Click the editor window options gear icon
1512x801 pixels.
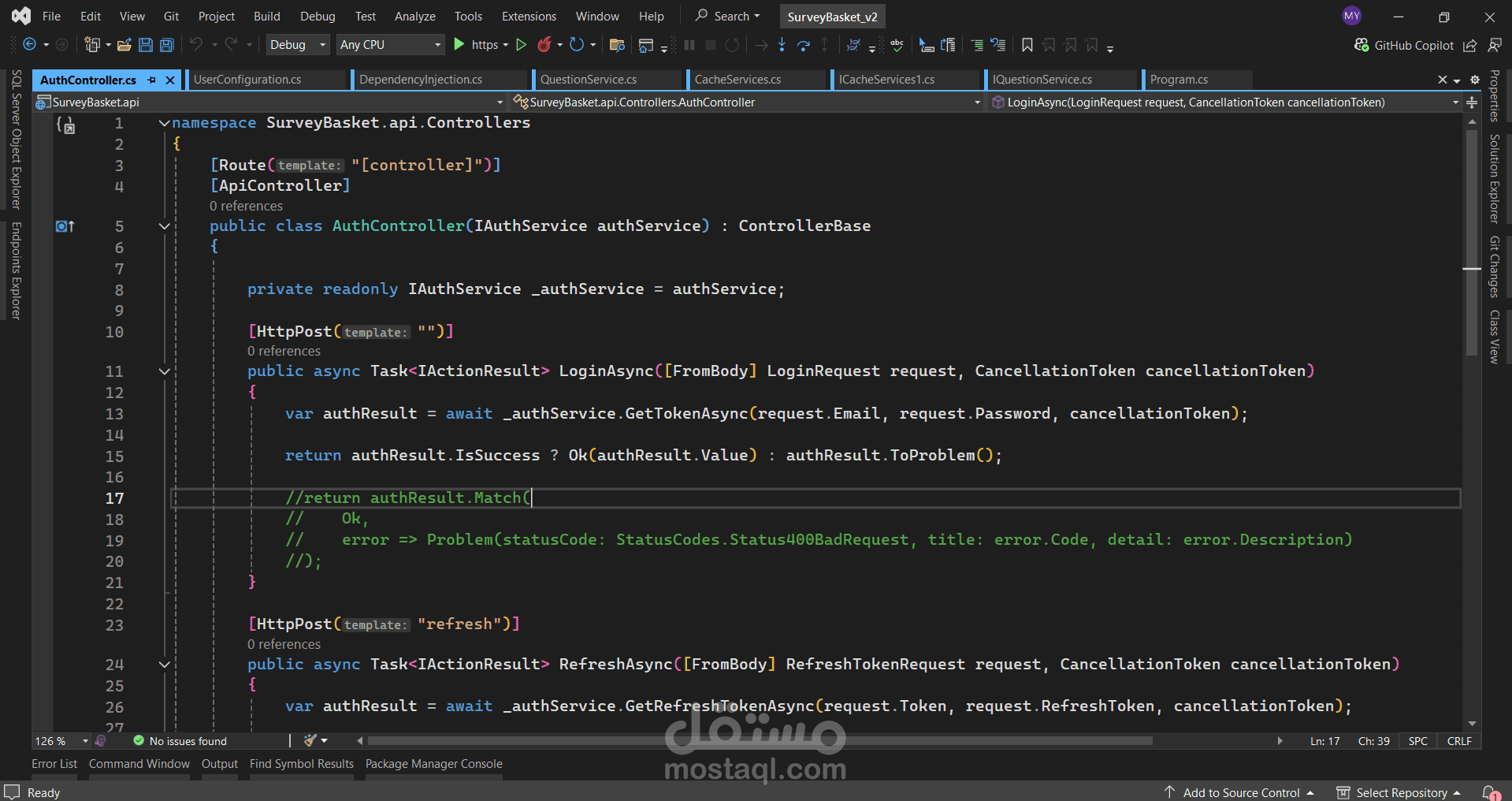pos(1475,80)
